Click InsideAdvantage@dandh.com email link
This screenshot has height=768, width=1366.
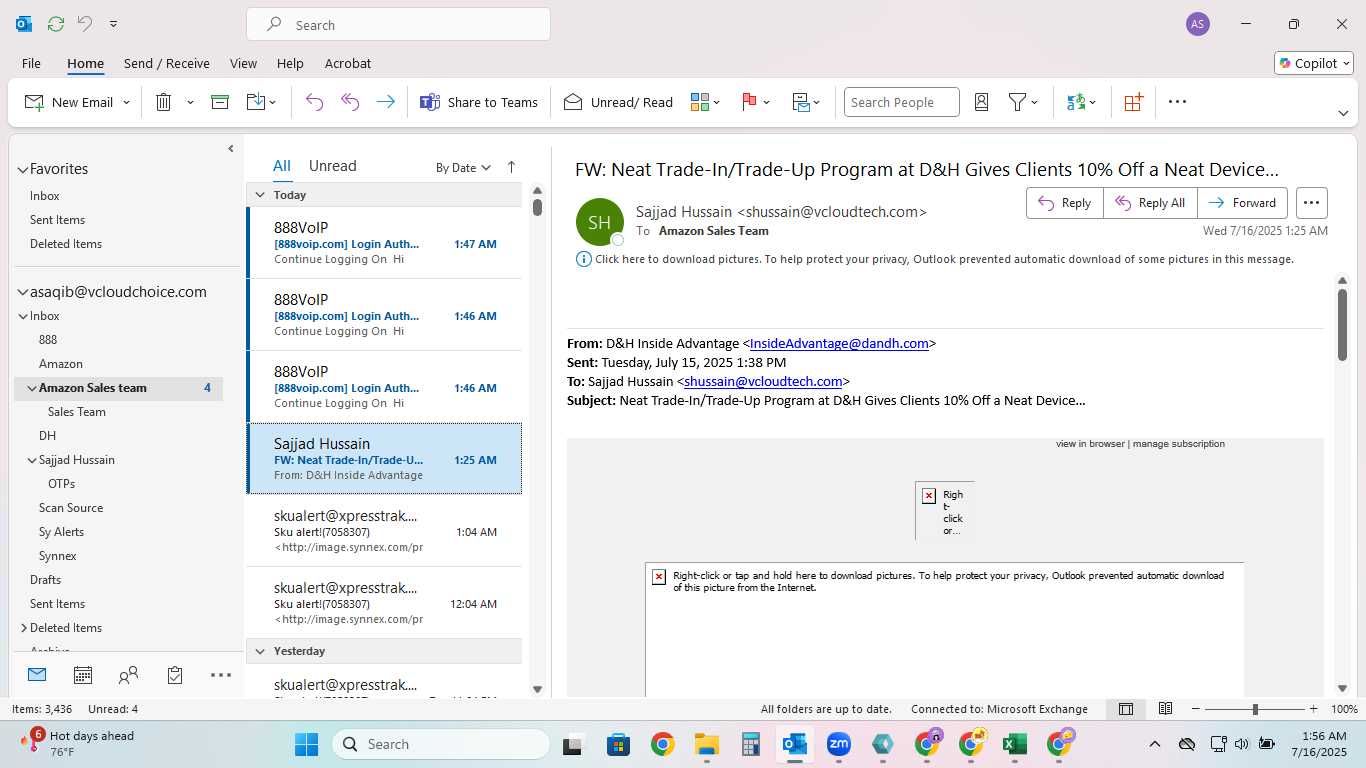[839, 343]
